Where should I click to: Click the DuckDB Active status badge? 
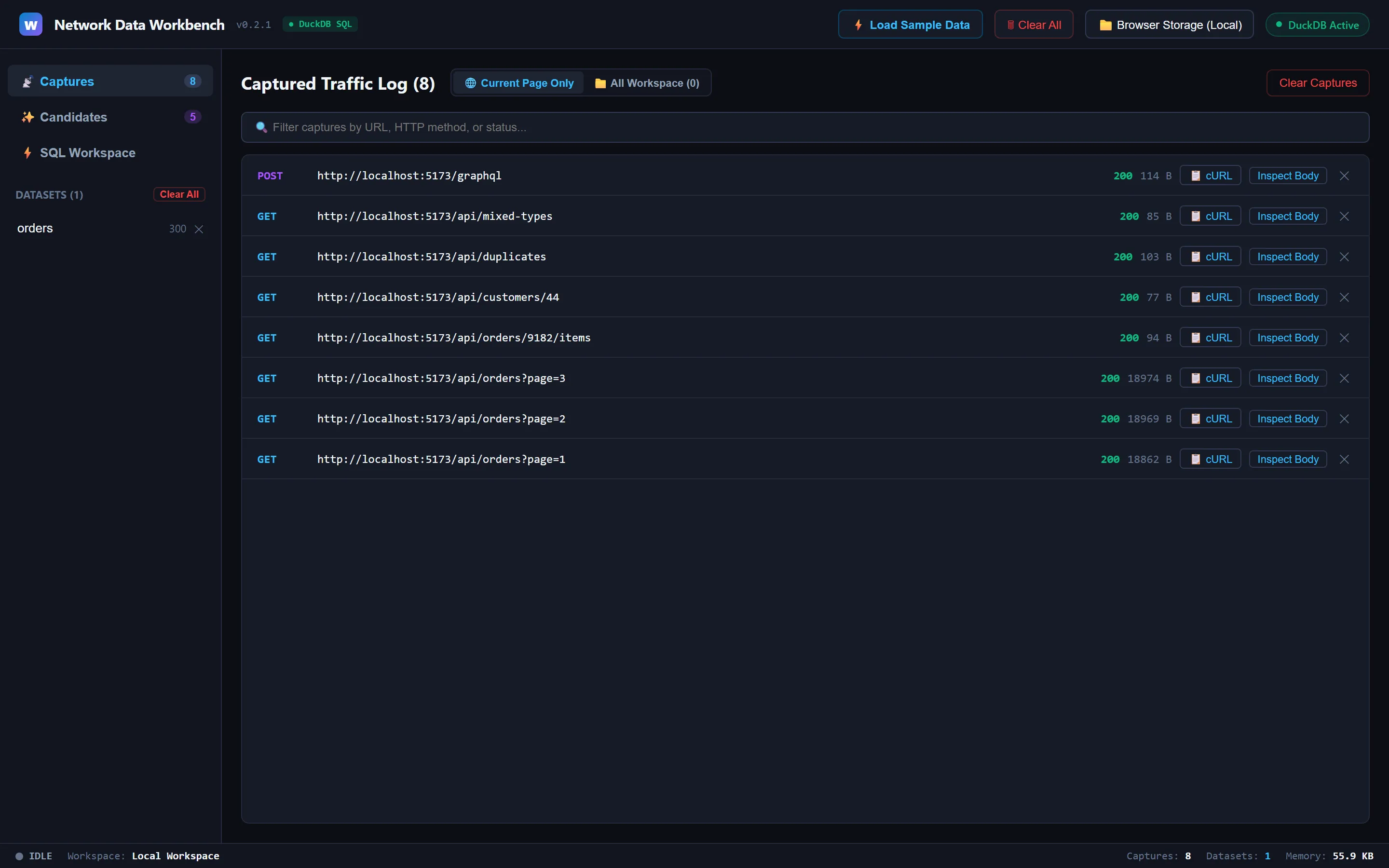coord(1317,25)
